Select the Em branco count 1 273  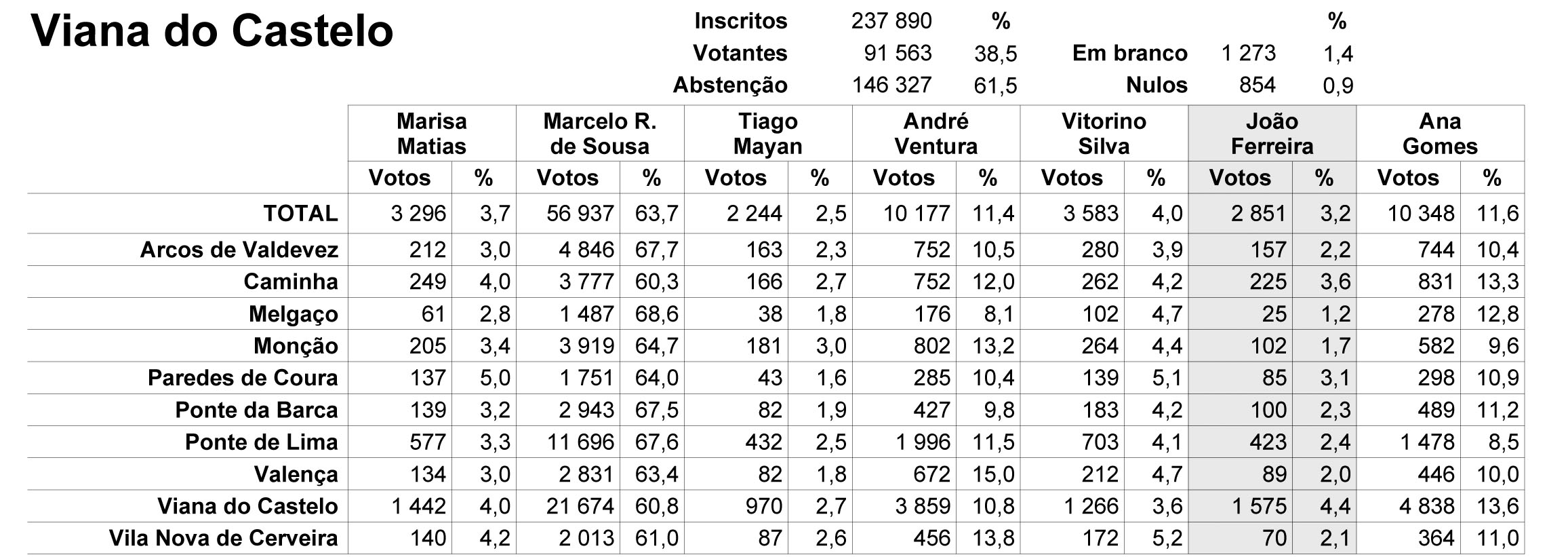pyautogui.click(x=1249, y=53)
